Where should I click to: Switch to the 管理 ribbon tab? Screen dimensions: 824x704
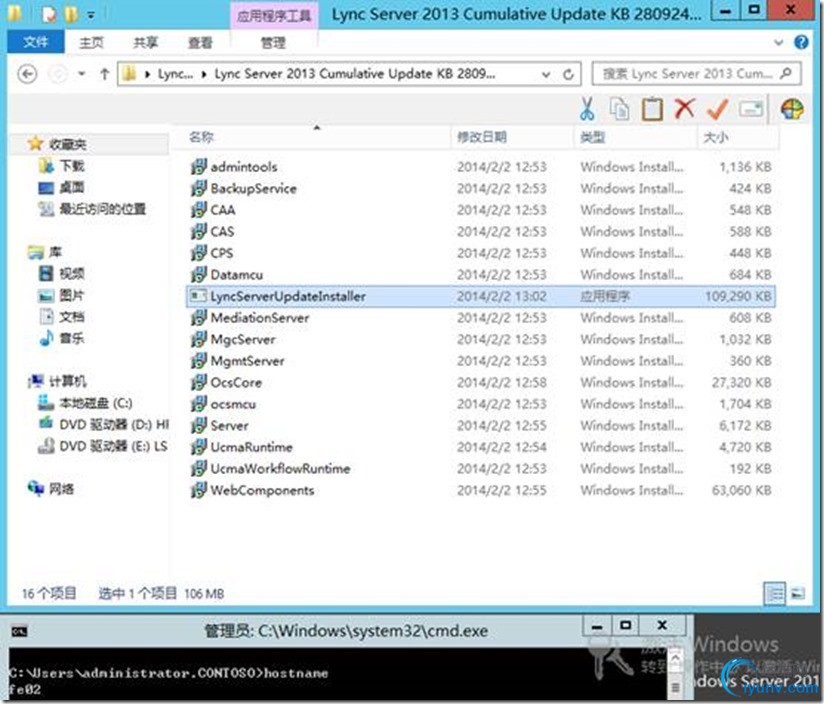[x=273, y=43]
